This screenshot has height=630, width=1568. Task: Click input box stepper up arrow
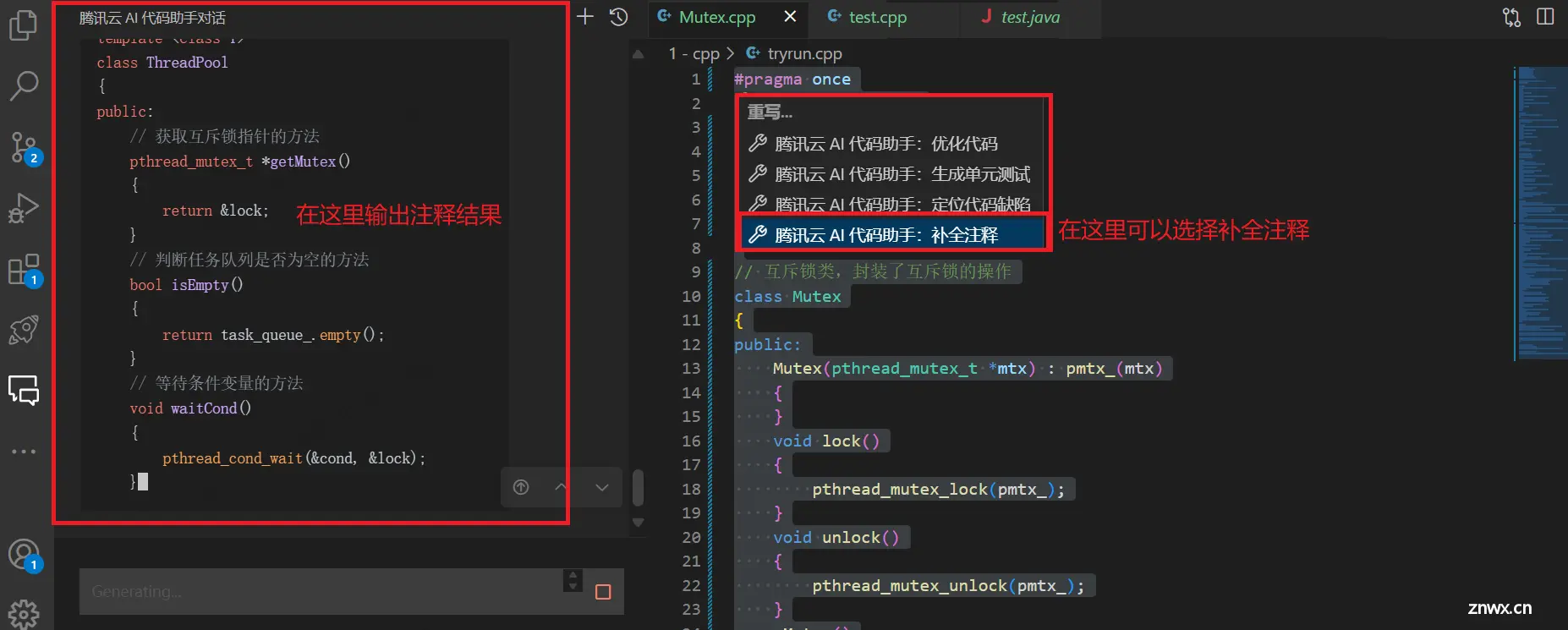click(573, 574)
